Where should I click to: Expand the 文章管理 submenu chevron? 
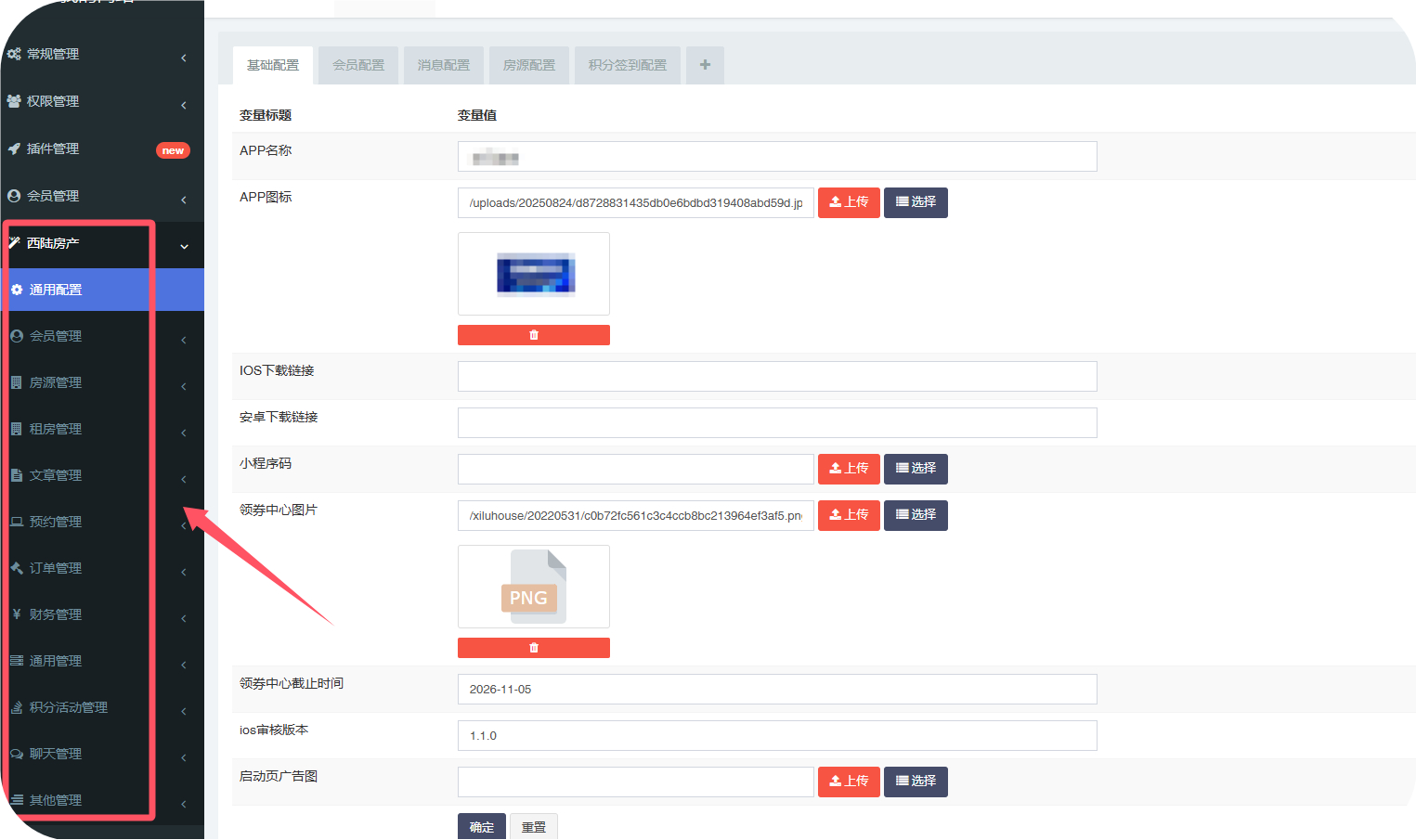click(184, 479)
